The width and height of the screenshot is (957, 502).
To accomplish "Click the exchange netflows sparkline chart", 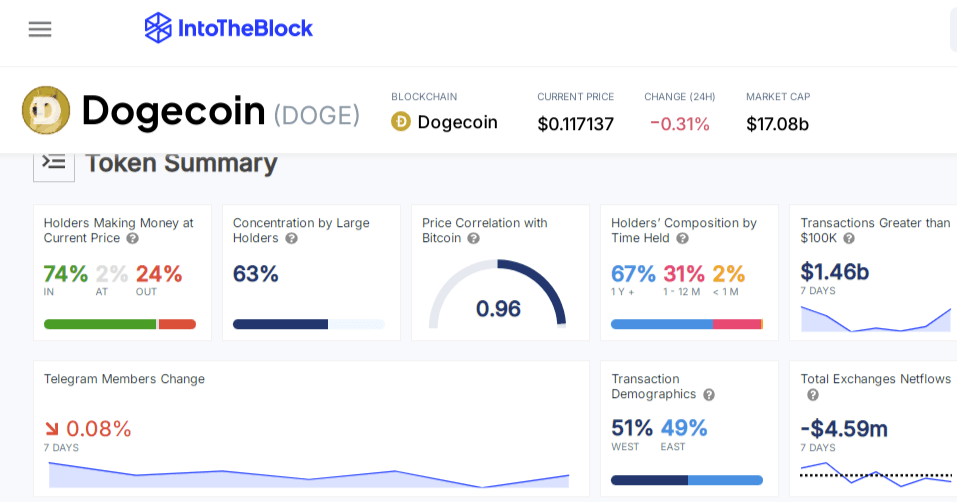I will (876, 475).
